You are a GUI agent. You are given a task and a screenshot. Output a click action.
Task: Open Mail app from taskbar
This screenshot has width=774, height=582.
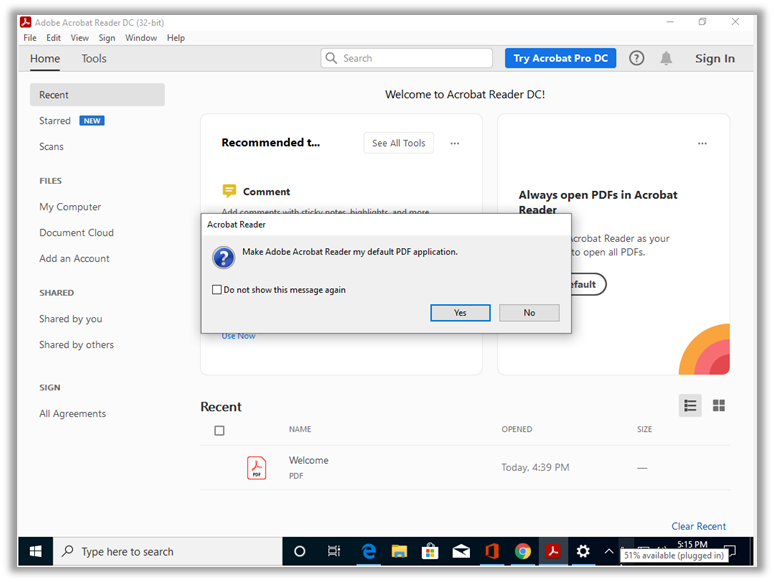[461, 551]
